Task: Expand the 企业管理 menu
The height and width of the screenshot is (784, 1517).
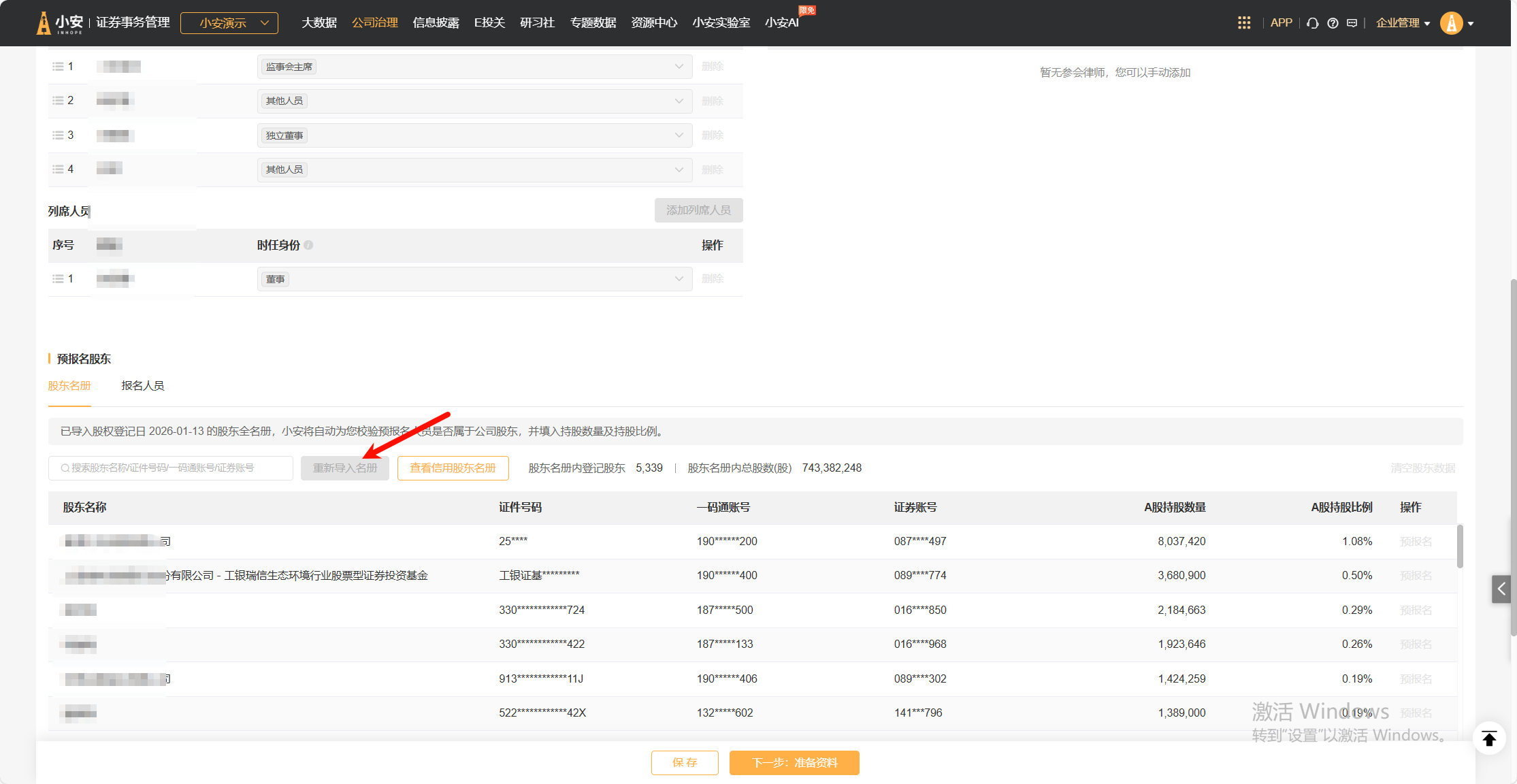Action: point(1402,23)
